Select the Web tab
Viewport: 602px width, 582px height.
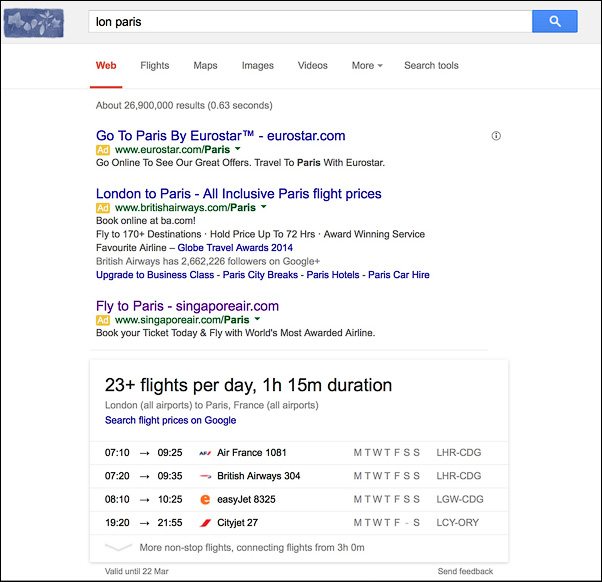106,66
